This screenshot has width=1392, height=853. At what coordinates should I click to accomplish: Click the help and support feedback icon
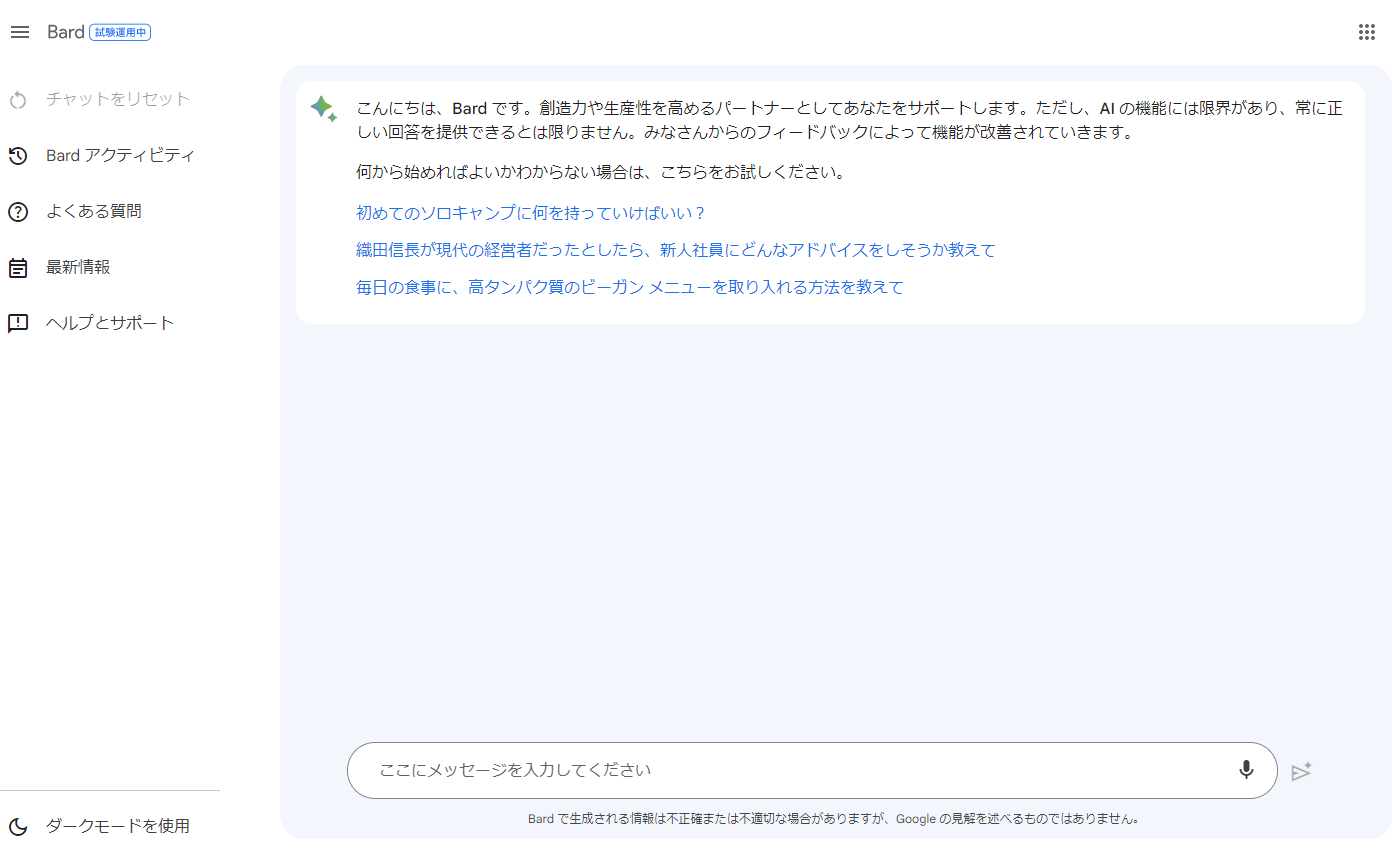18,324
